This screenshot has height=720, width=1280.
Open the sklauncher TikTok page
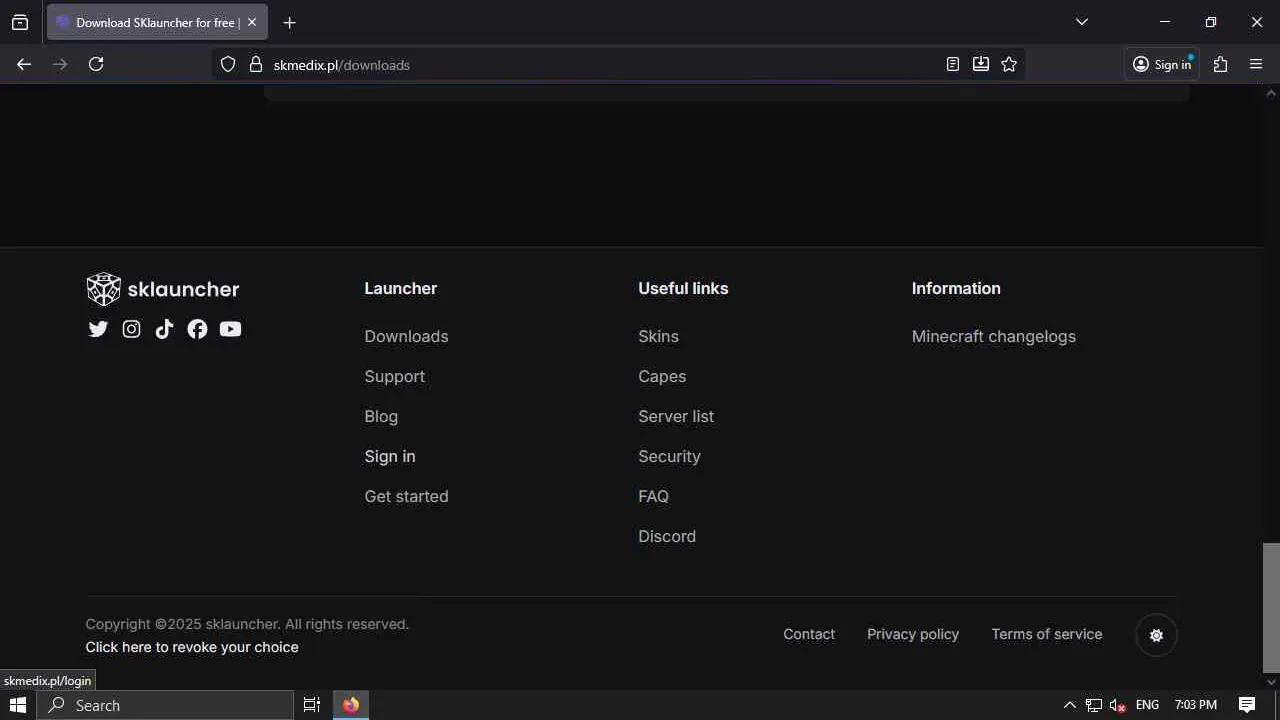164,329
